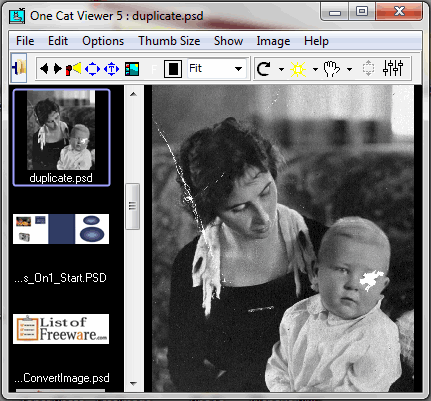Click the duplicate.psd file name label

[61, 178]
